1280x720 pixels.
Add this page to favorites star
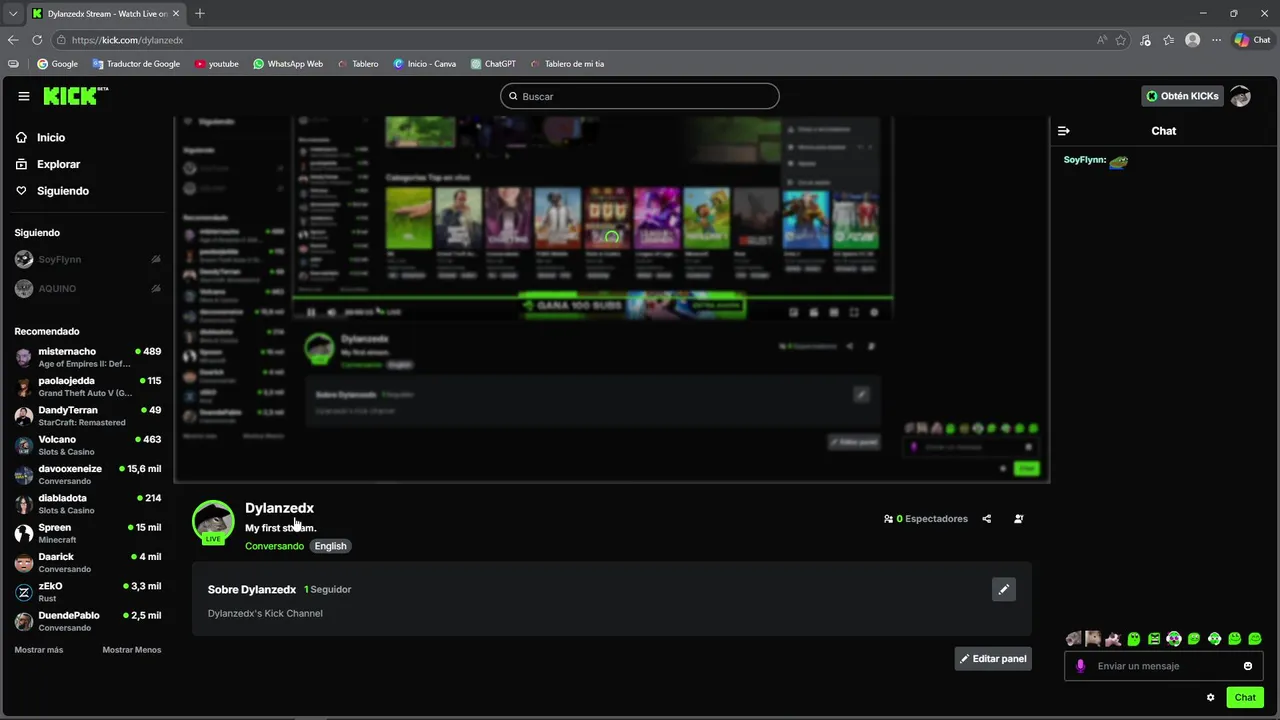1121,40
